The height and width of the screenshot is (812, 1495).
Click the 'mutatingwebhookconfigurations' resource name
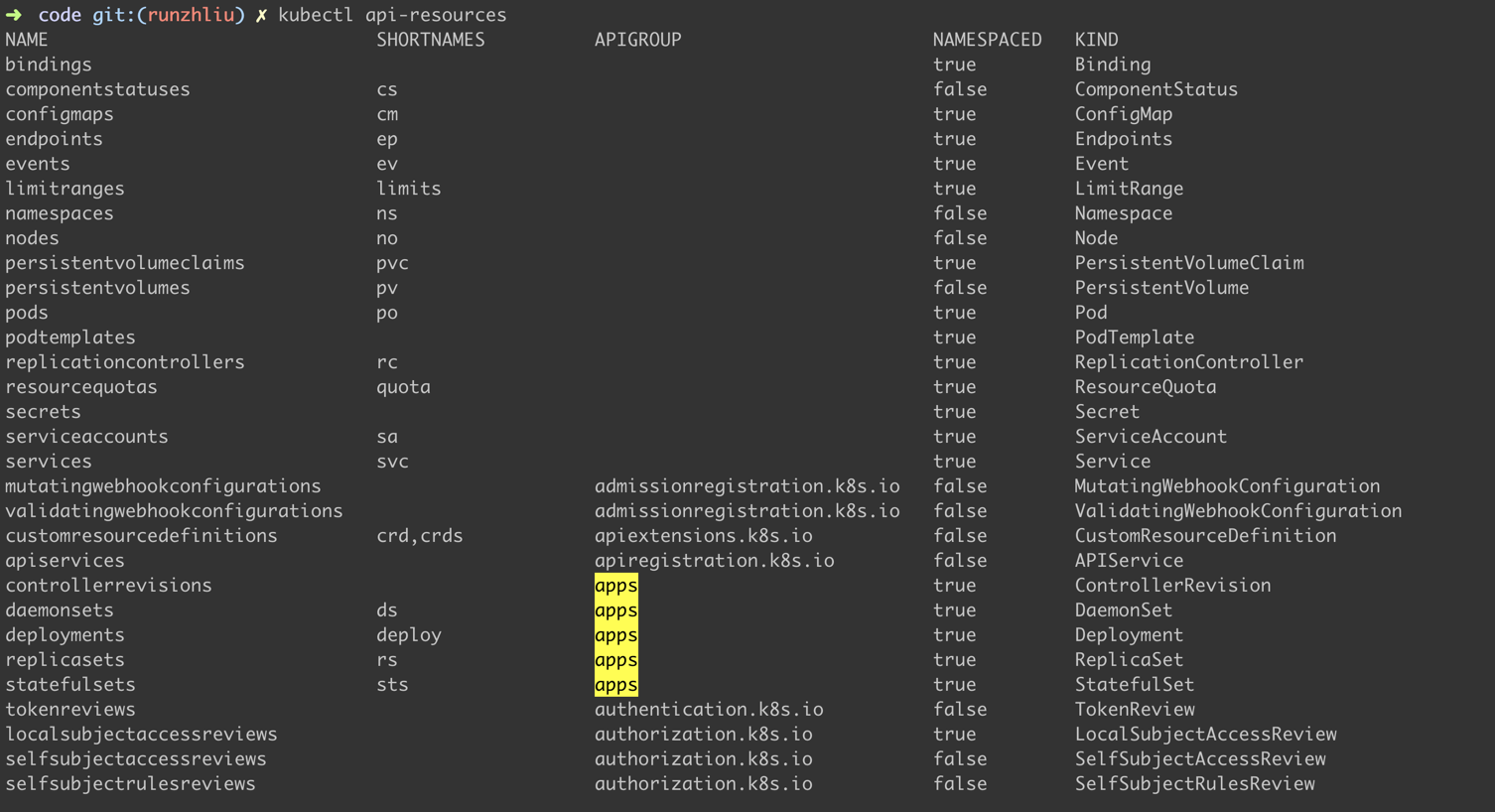click(x=163, y=486)
